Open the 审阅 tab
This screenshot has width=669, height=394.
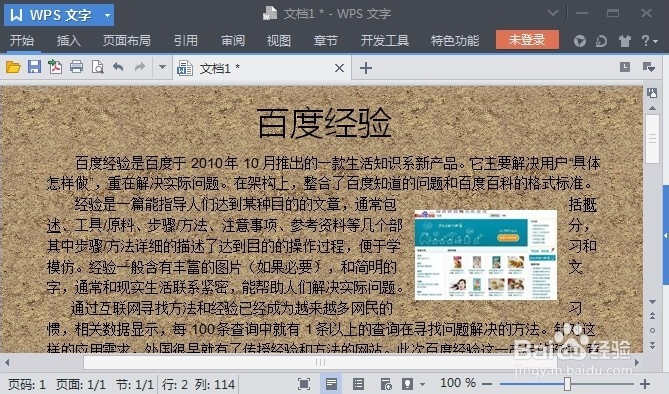[233, 41]
